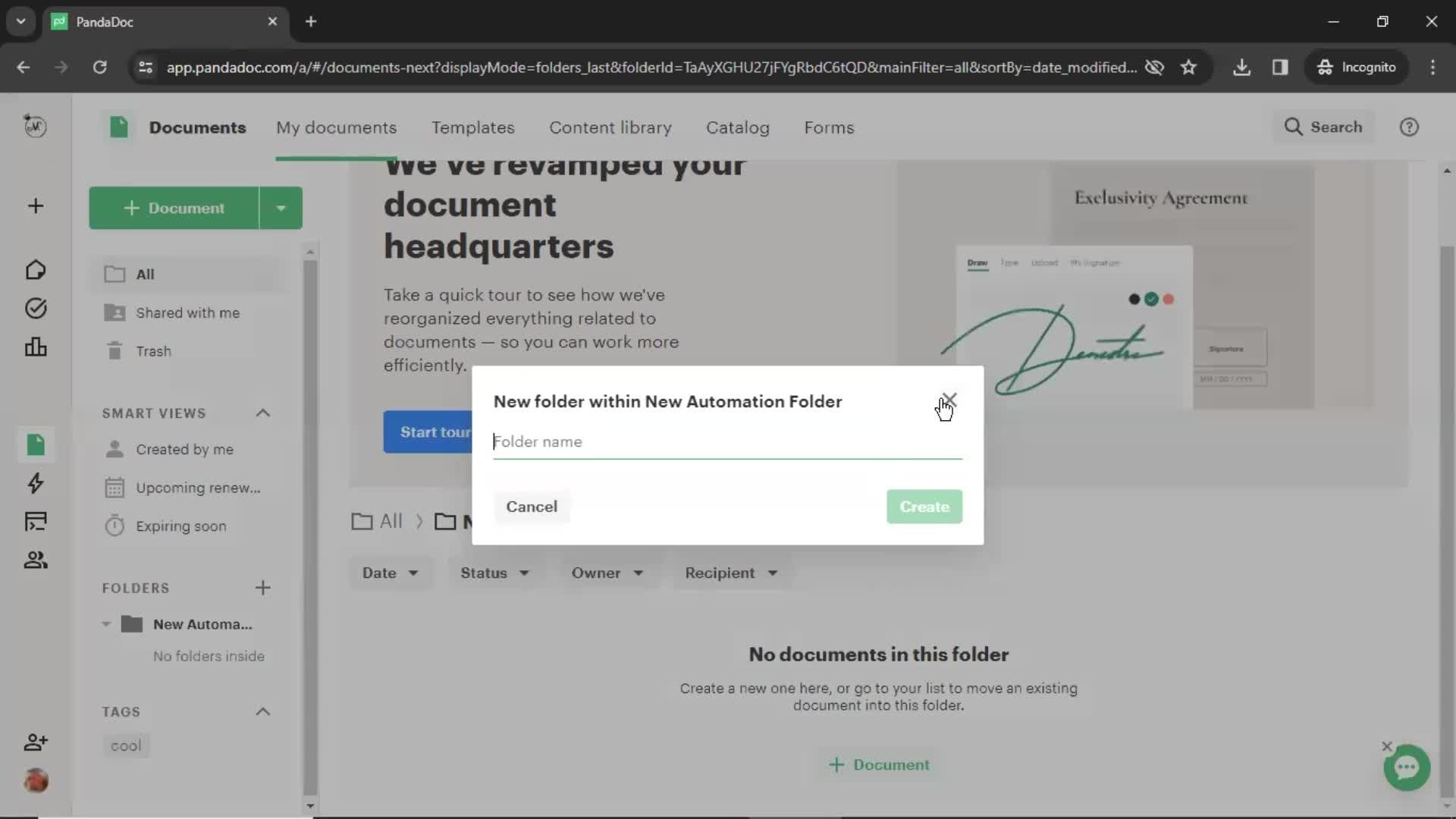The height and width of the screenshot is (819, 1456).
Task: Expand the New Automa... folder tree item
Action: pos(106,623)
